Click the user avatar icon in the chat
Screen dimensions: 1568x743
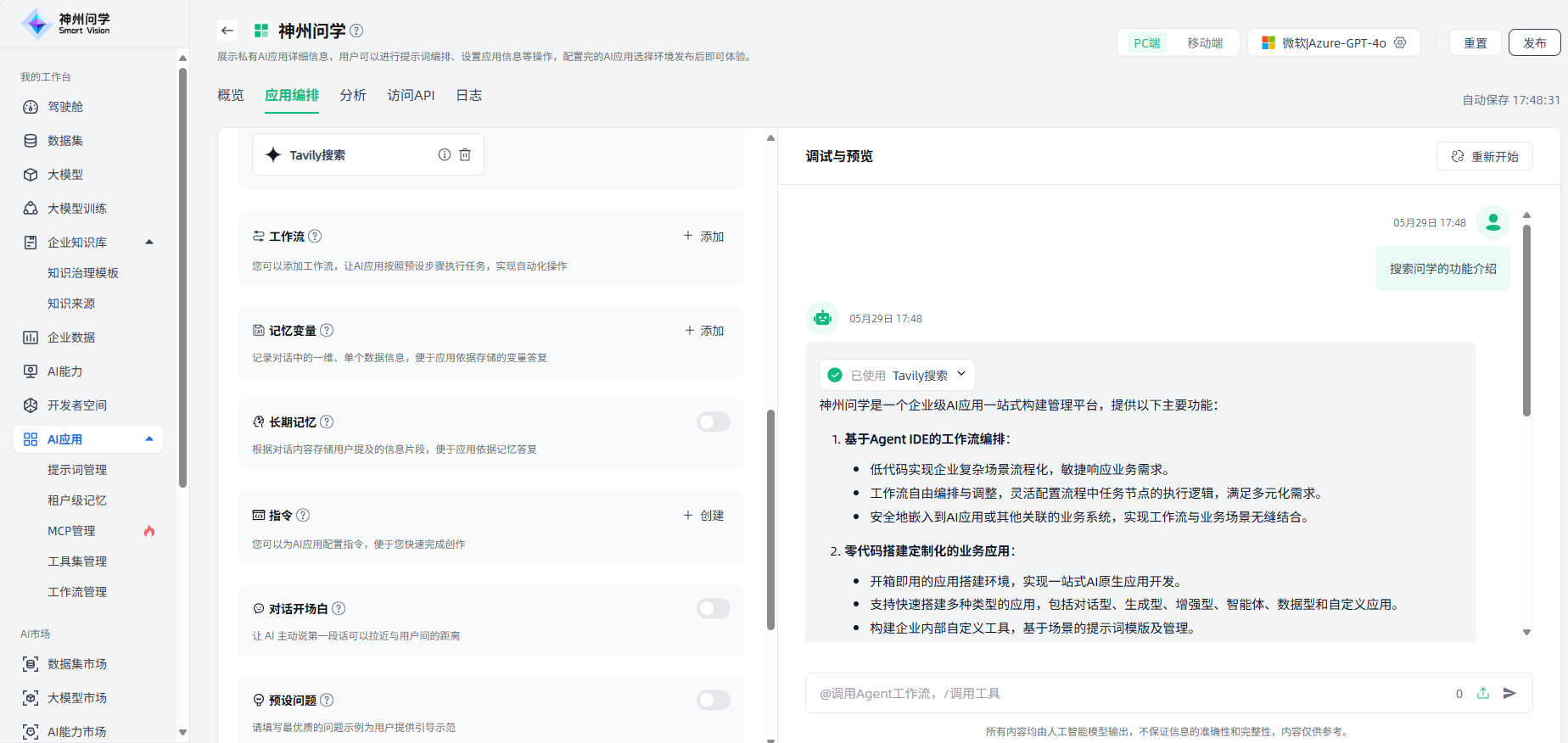tap(1493, 222)
